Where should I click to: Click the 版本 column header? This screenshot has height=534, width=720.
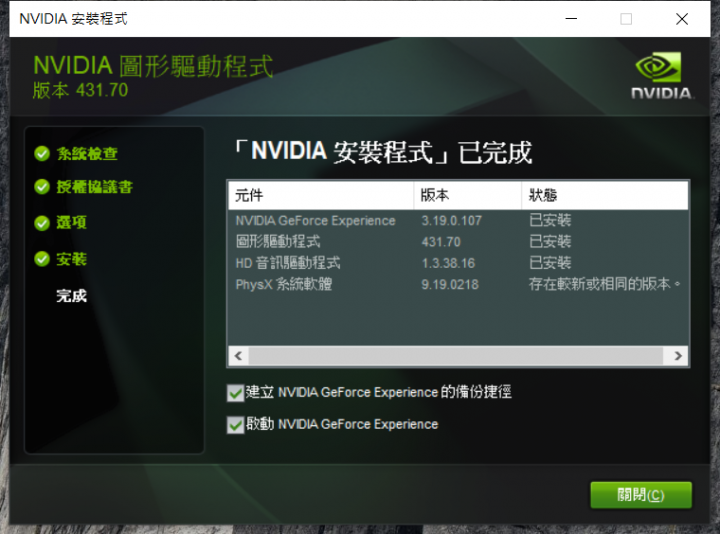(467, 196)
